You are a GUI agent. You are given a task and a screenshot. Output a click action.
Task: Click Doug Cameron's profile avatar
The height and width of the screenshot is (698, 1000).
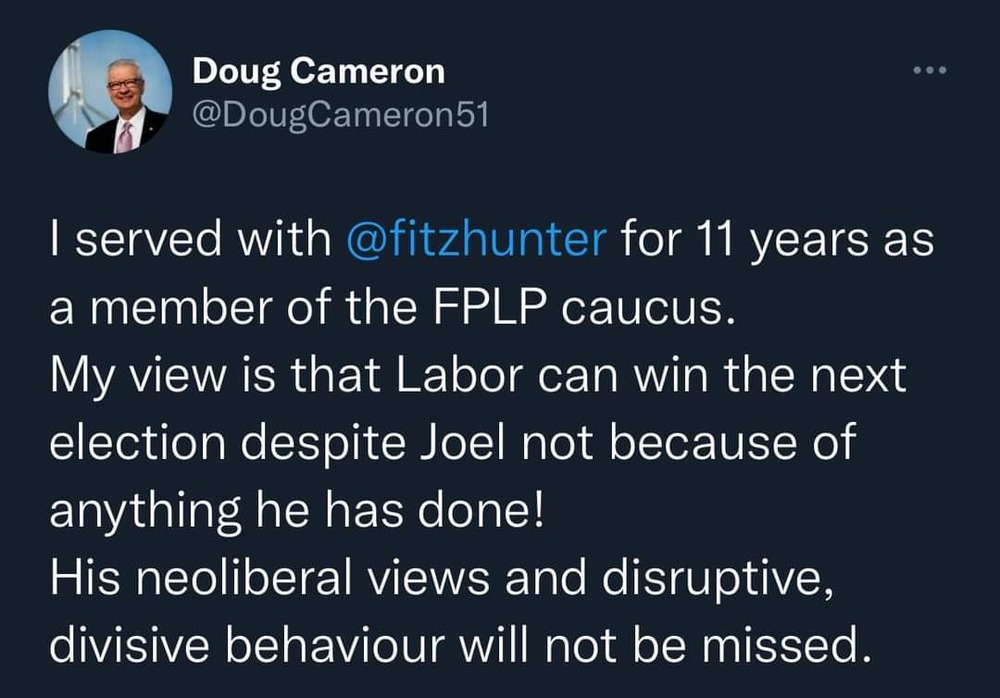(x=110, y=91)
